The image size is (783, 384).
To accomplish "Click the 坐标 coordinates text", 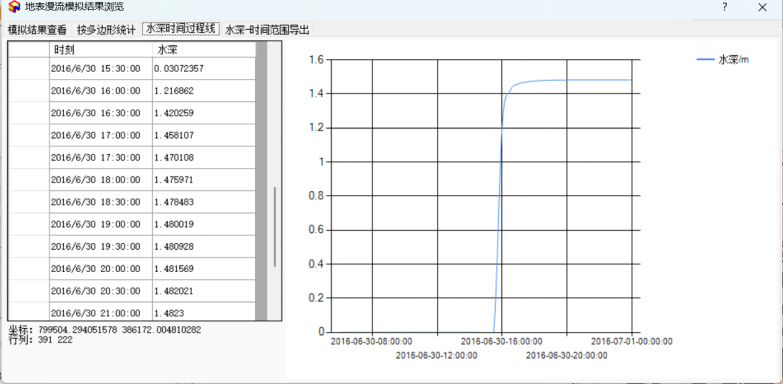I will (105, 330).
